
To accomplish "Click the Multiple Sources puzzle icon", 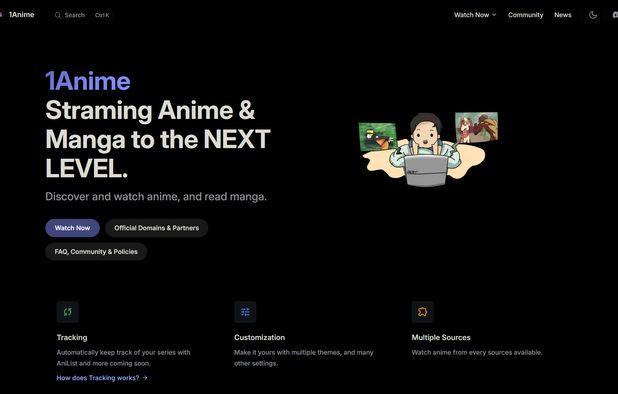I will pos(423,312).
